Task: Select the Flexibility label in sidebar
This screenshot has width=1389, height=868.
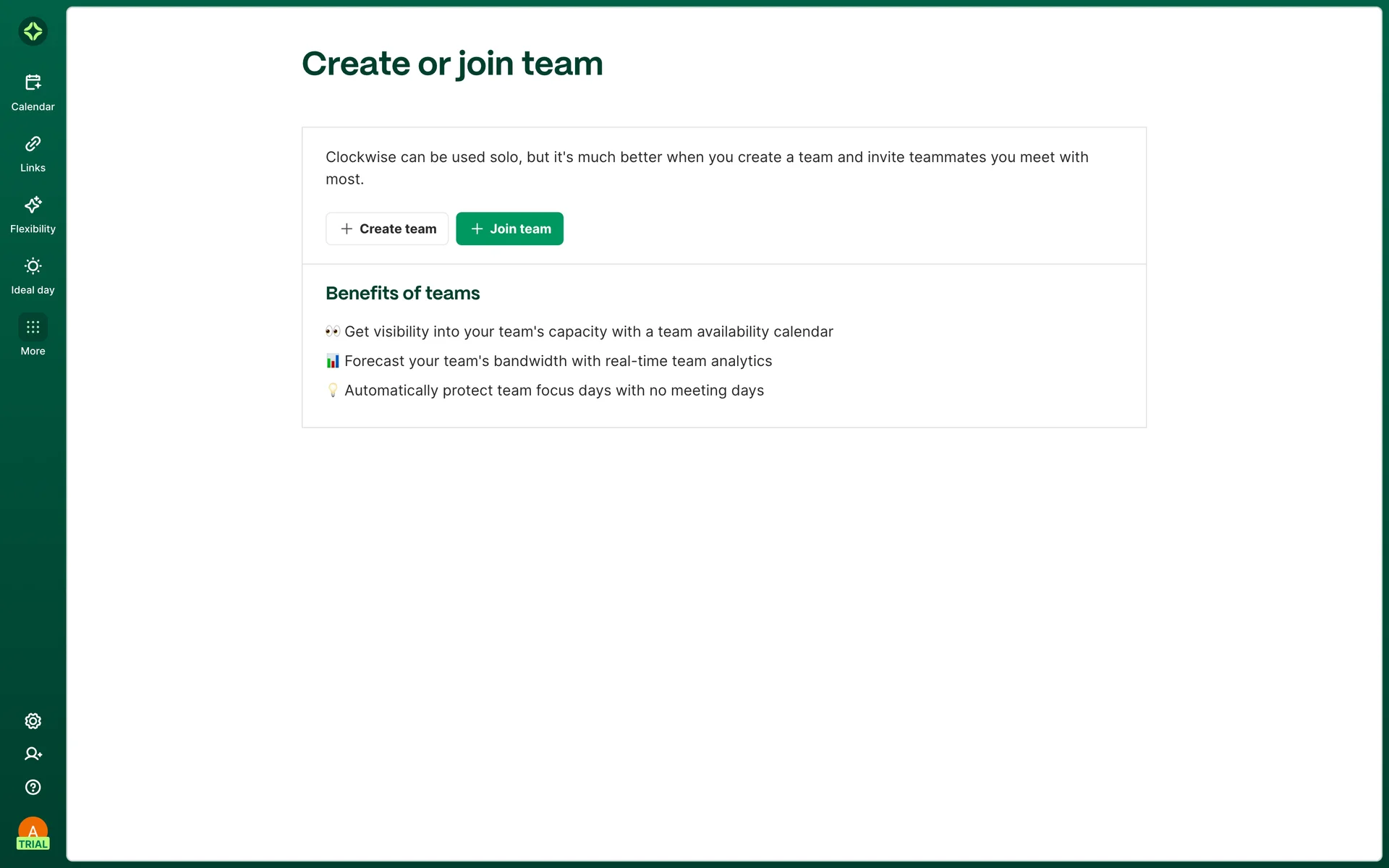Action: click(x=33, y=229)
